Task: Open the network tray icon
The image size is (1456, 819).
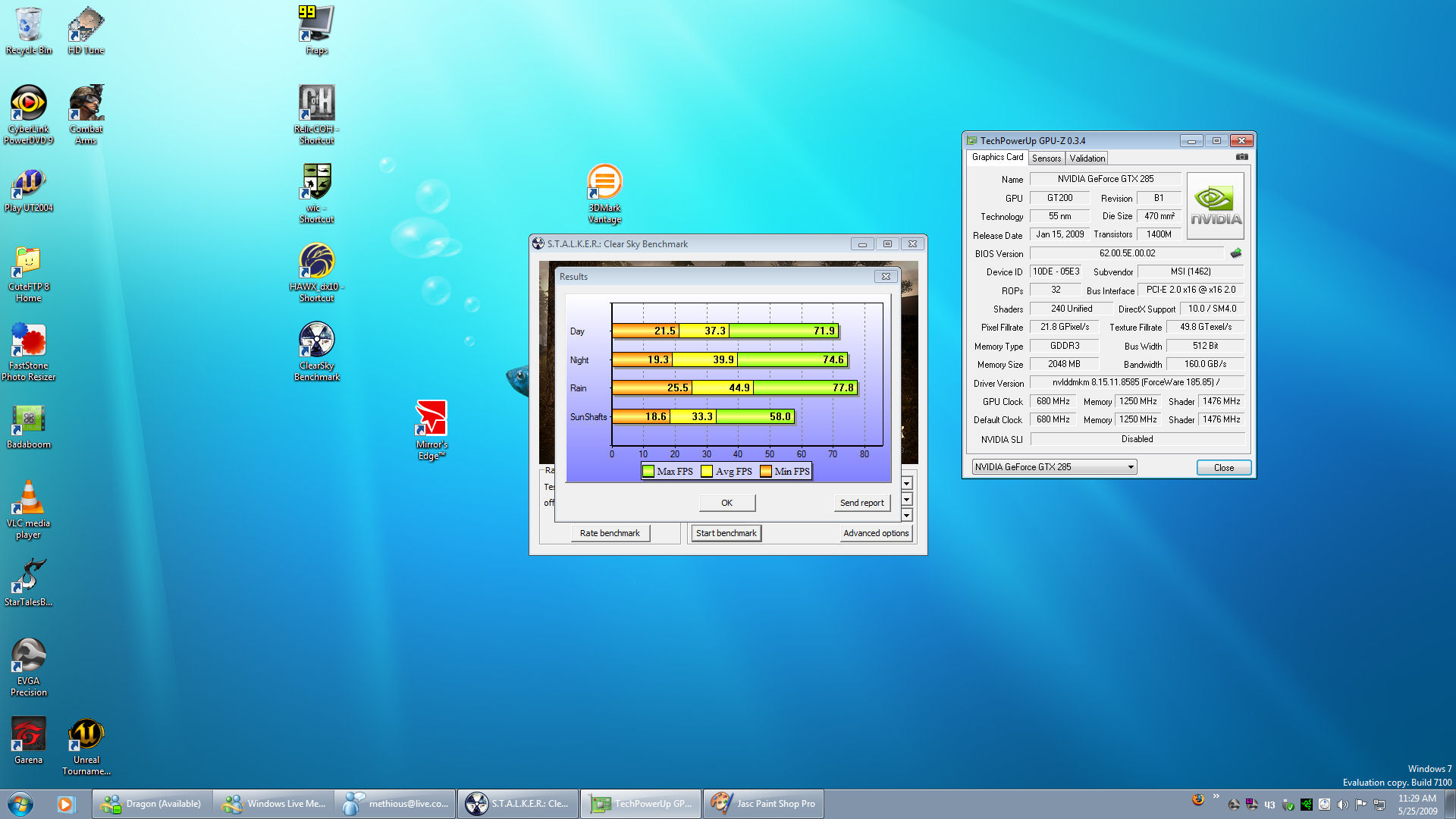Action: [x=1379, y=805]
